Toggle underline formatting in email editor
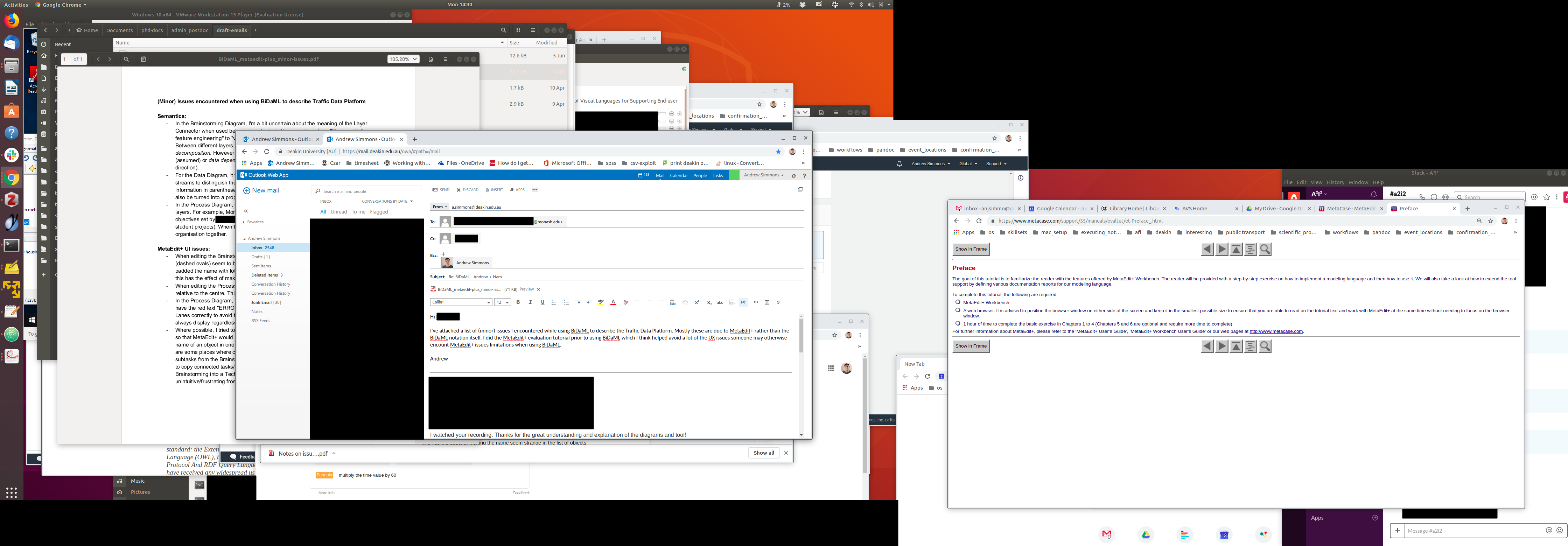 542,302
